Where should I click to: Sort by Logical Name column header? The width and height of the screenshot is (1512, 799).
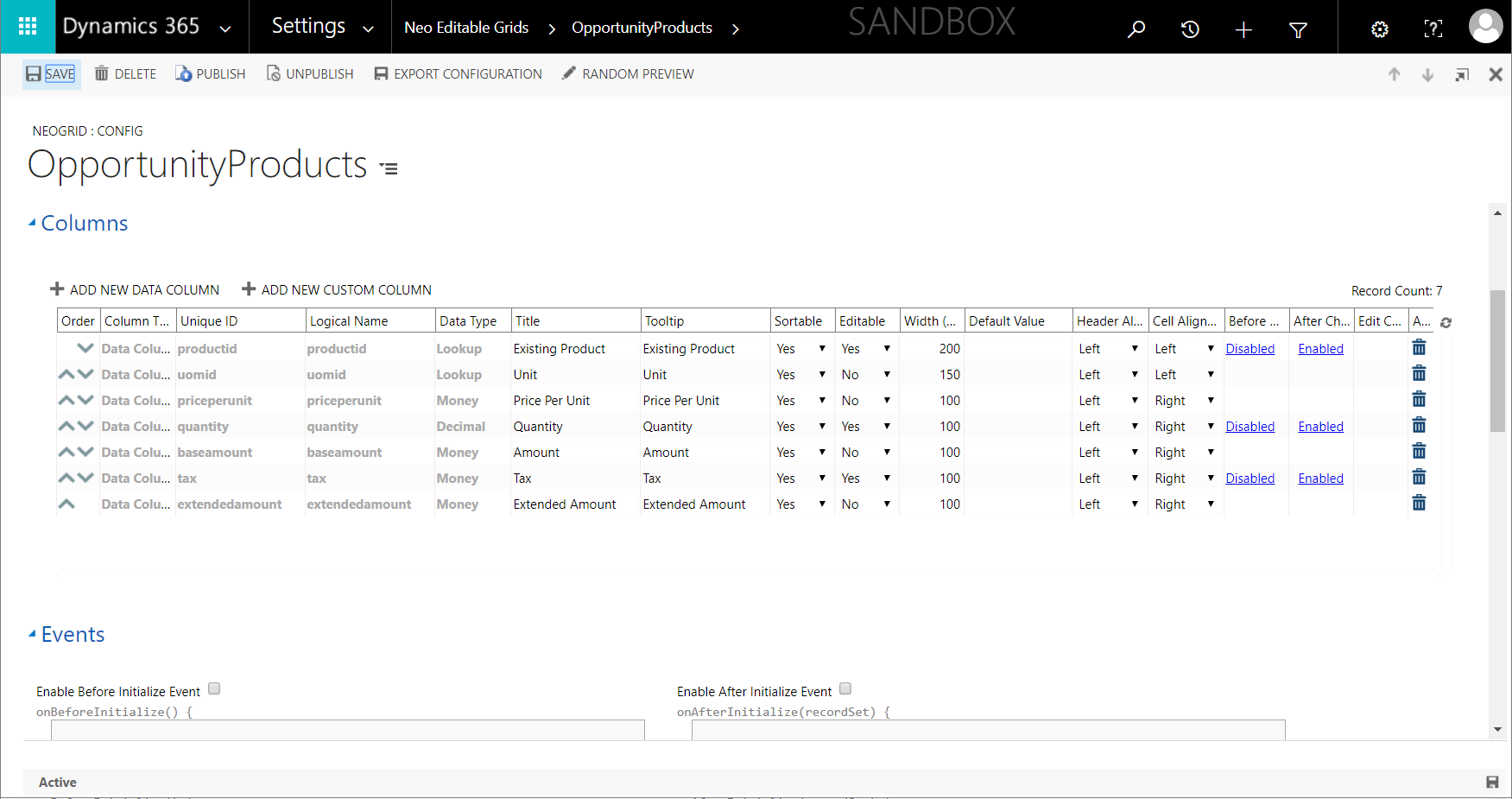click(370, 321)
